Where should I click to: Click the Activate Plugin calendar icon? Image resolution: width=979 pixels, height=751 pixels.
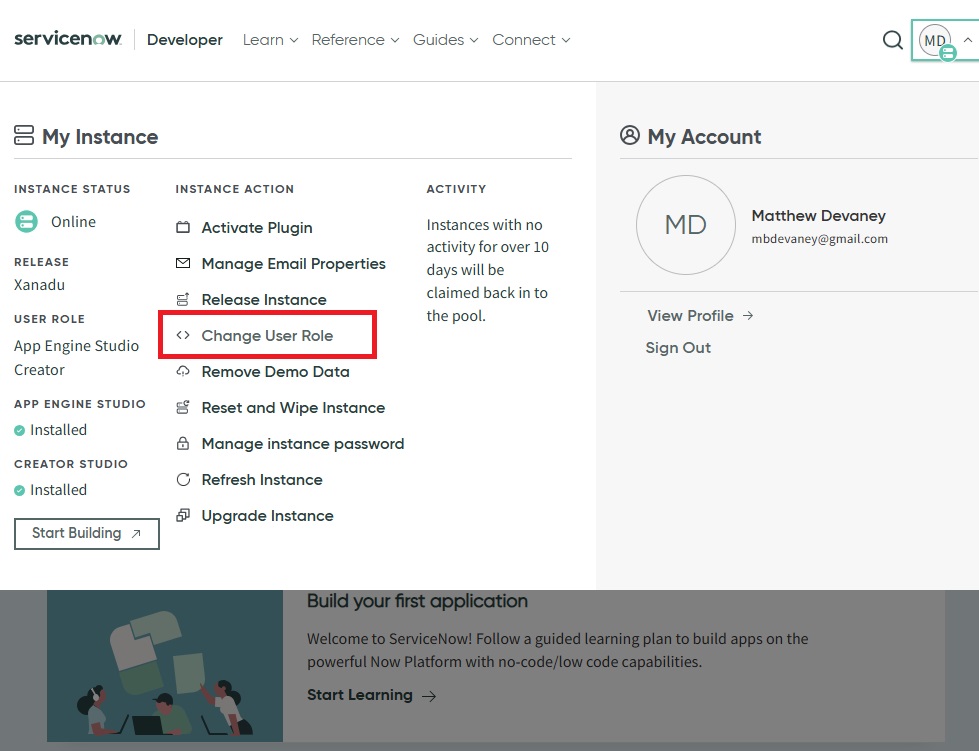click(183, 227)
